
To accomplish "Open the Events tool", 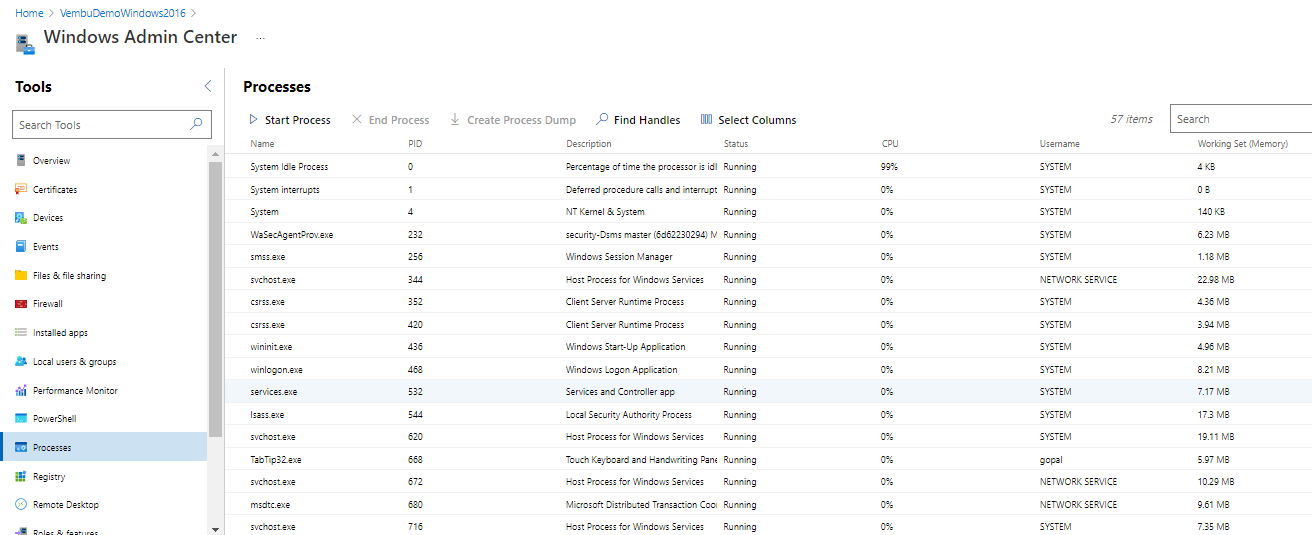I will coord(46,246).
